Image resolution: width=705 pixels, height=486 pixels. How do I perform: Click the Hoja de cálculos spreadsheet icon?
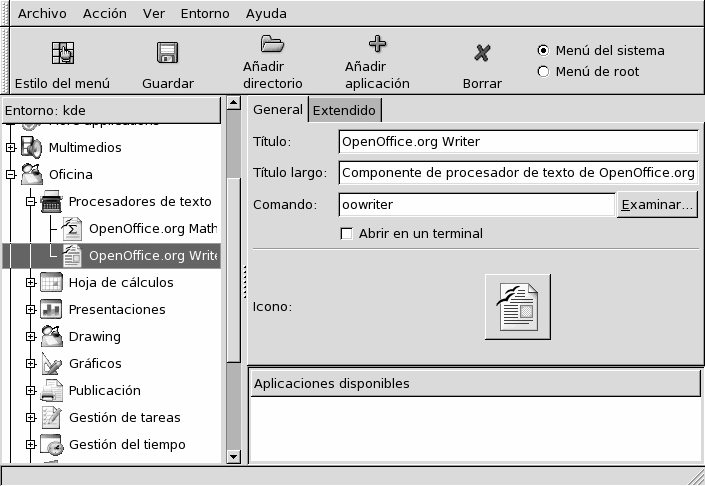click(51, 282)
